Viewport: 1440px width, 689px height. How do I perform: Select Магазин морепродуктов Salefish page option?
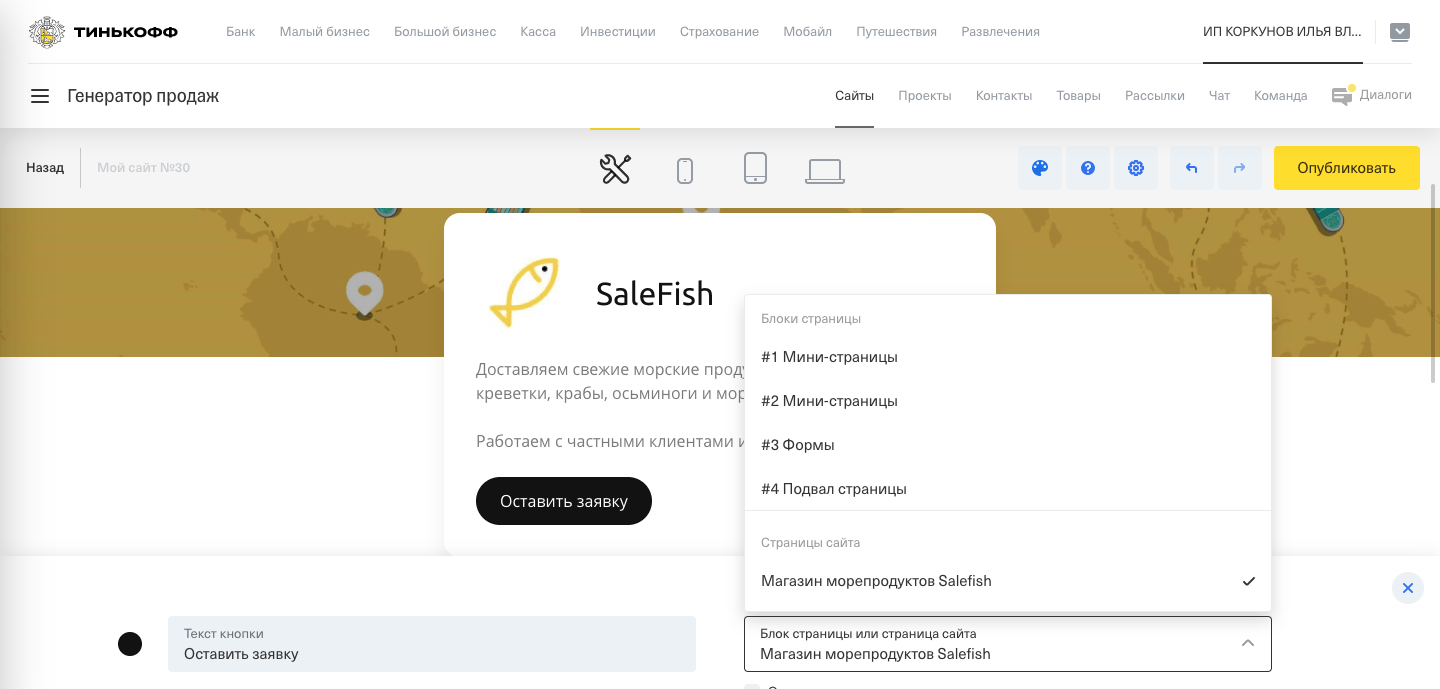[1008, 581]
